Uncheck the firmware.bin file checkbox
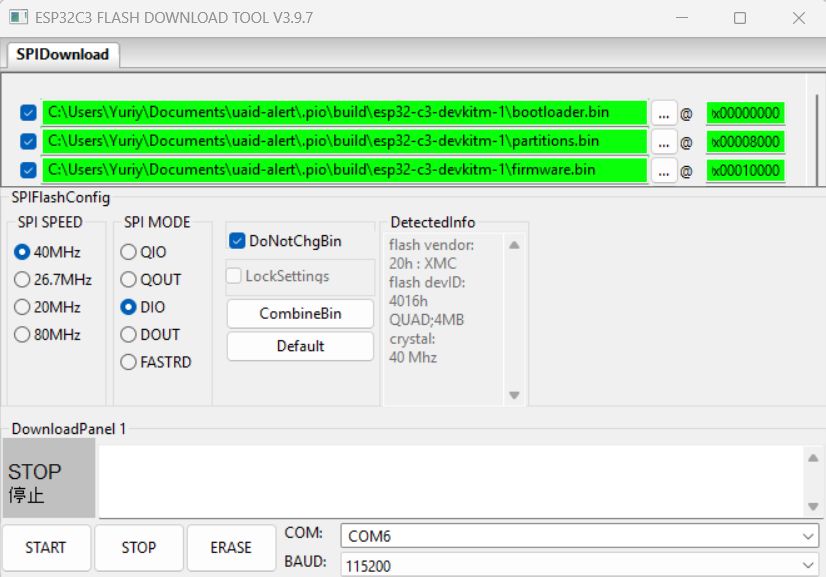This screenshot has width=826, height=577. pyautogui.click(x=28, y=170)
